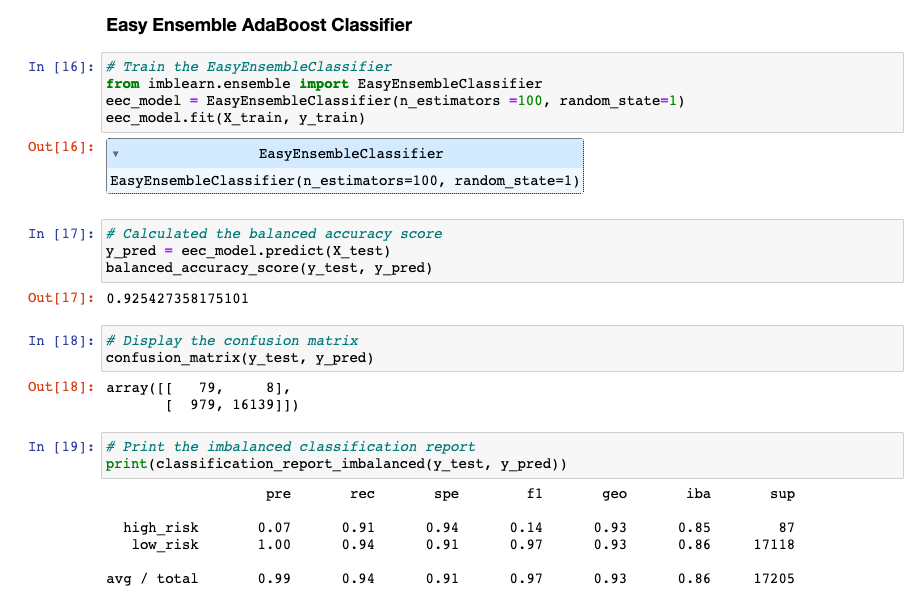Click the print(classification_report_imbalanced line
Viewport: 913px width, 607px height.
click(336, 464)
